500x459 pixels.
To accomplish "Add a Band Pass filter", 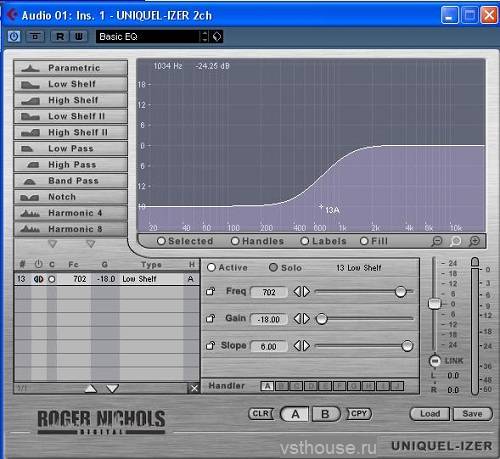I will point(71,181).
